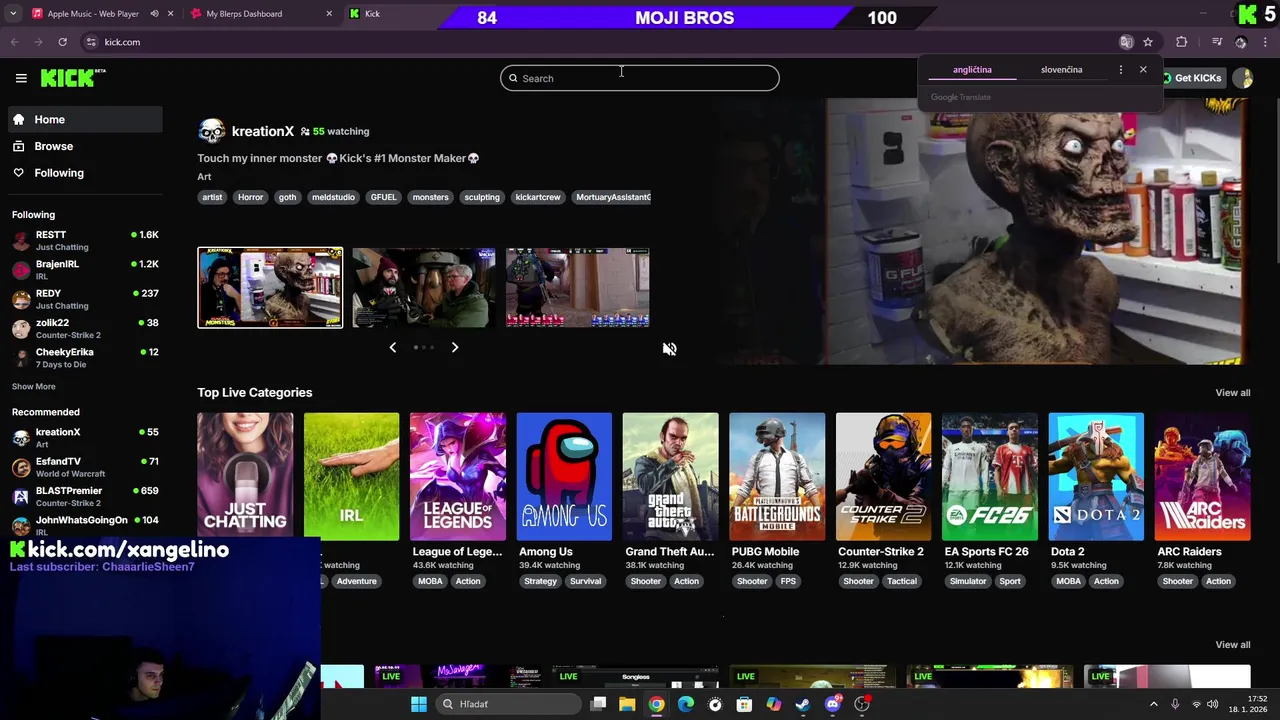Image resolution: width=1280 pixels, height=720 pixels.
Task: Open RESTT in Following list
Action: (x=85, y=240)
